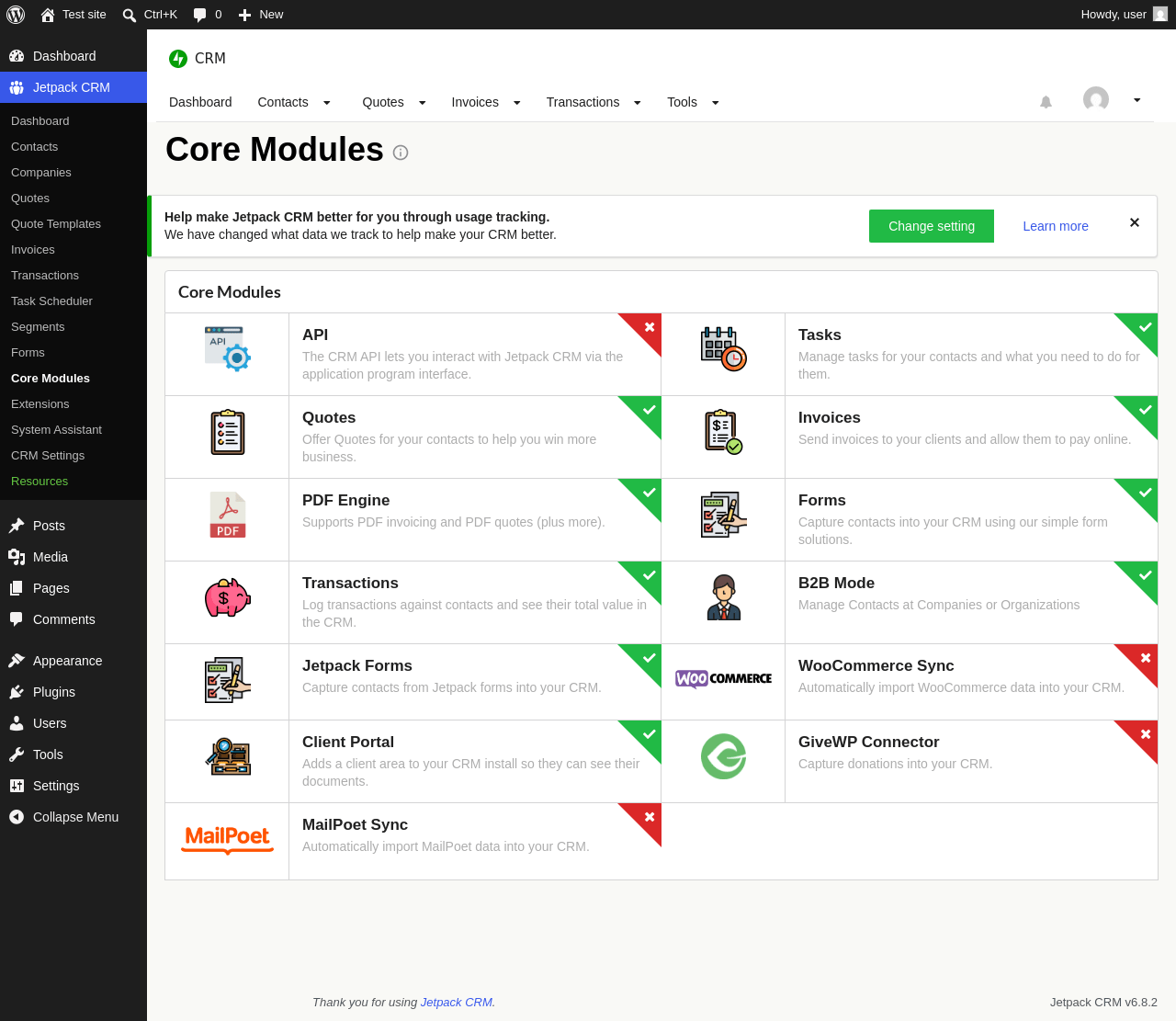Expand the Quotes dropdown arrow
1176x1021 pixels.
click(x=422, y=103)
